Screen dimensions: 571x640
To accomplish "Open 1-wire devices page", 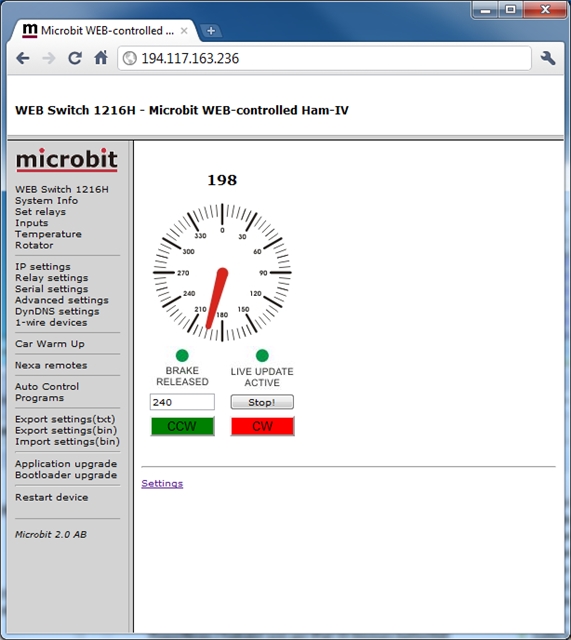I will (51, 322).
